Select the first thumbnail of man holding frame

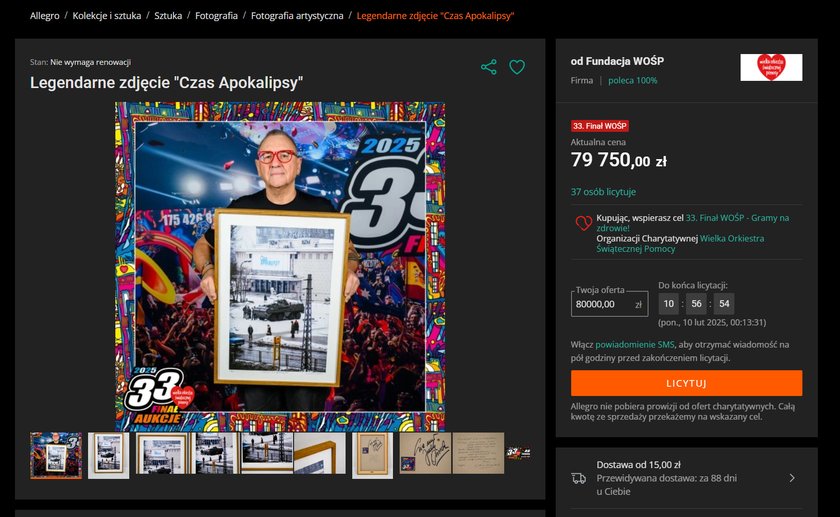click(56, 455)
